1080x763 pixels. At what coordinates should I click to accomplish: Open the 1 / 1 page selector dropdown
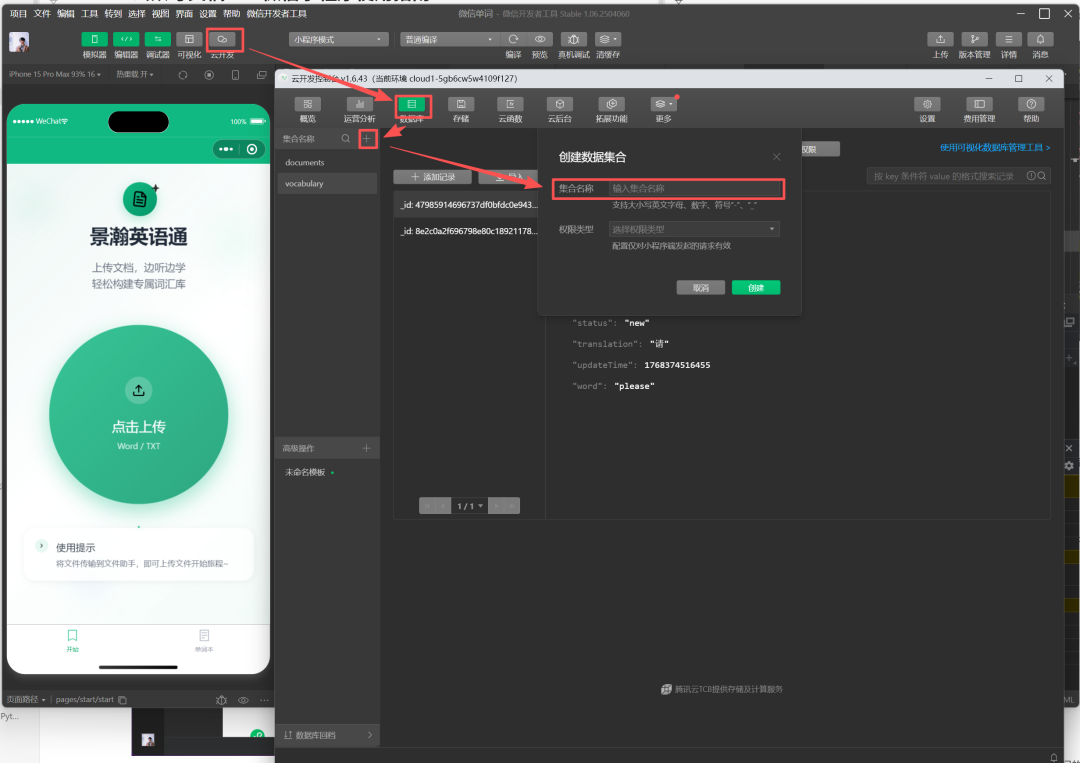470,506
